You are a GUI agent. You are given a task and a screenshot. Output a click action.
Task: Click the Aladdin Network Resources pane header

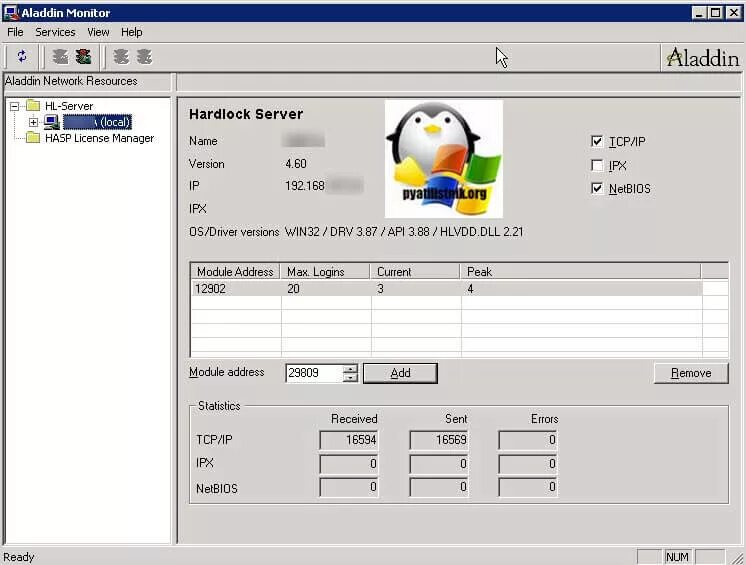click(x=87, y=81)
